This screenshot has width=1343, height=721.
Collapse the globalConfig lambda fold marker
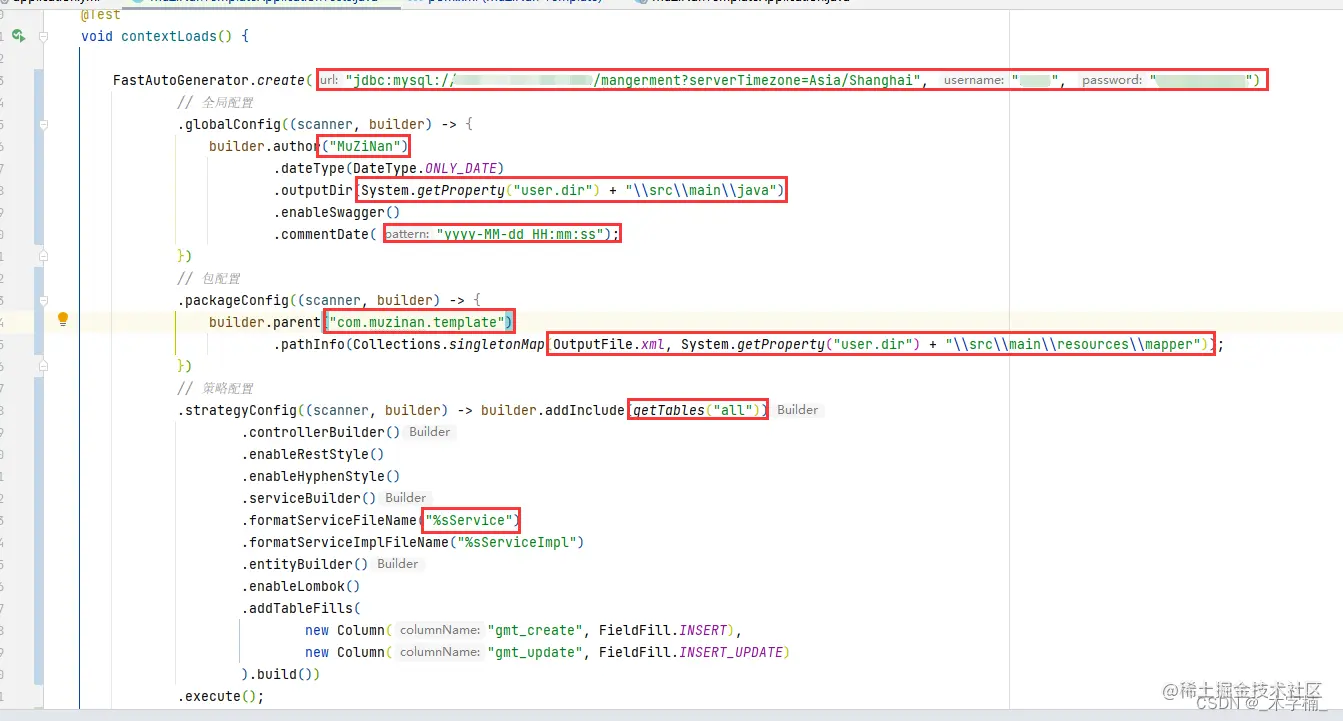43,124
